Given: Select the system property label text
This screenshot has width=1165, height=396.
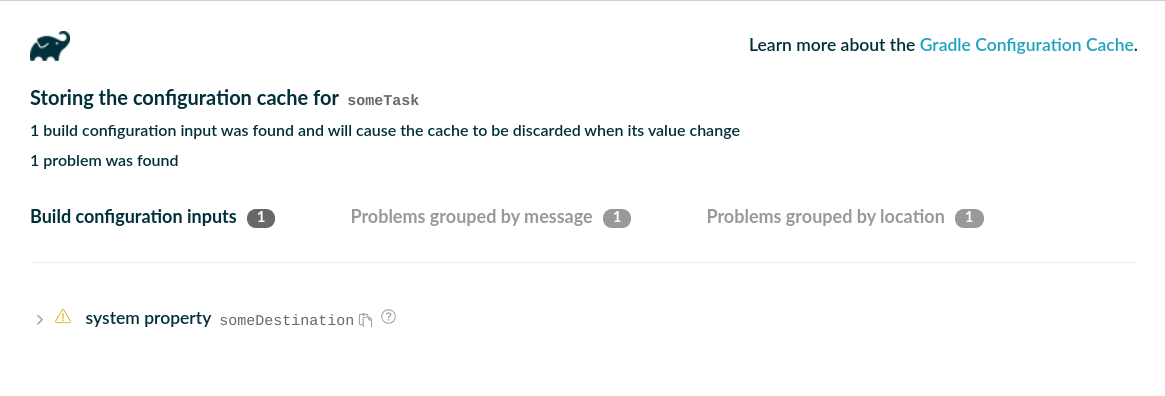Looking at the screenshot, I should [148, 318].
